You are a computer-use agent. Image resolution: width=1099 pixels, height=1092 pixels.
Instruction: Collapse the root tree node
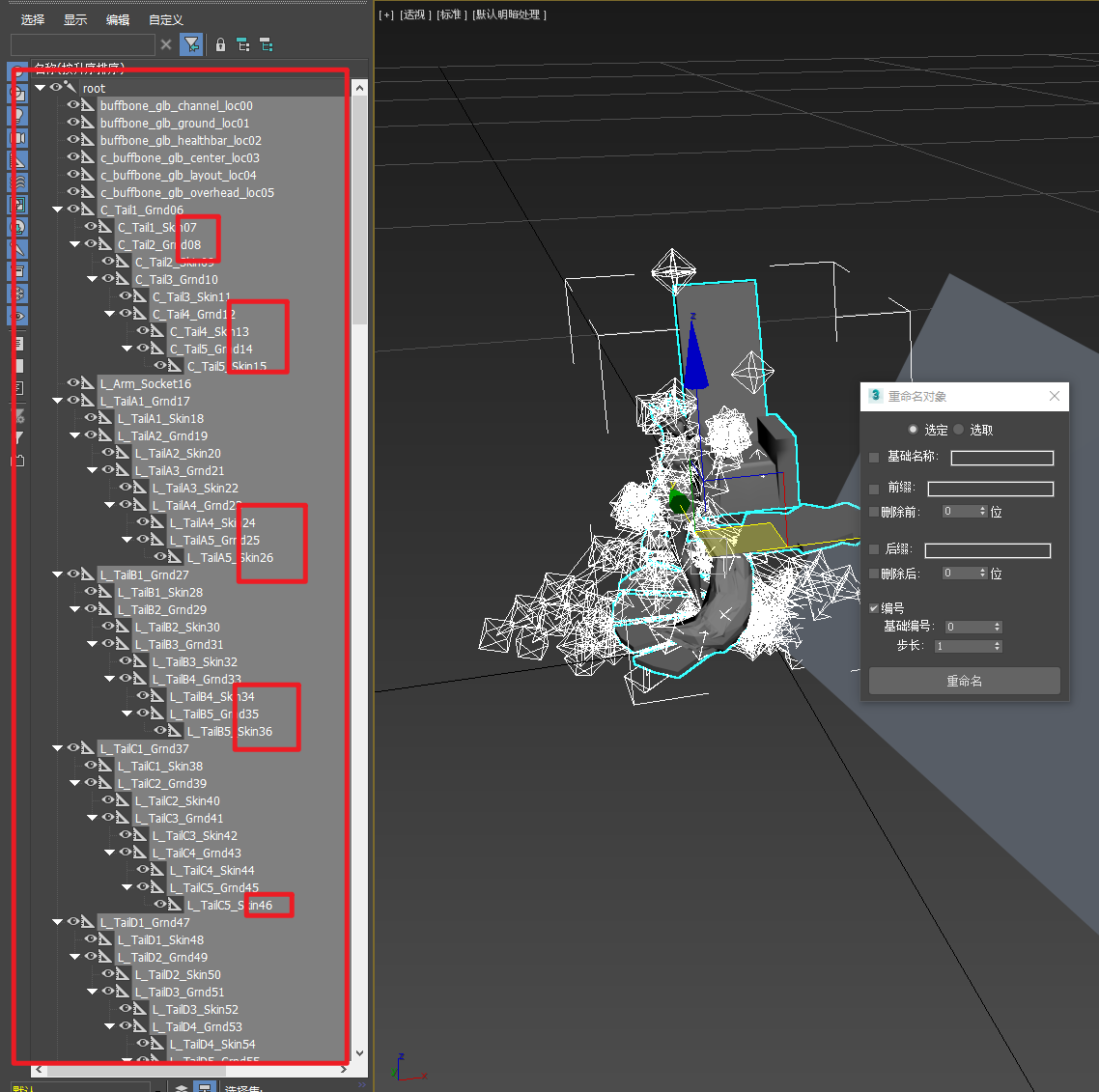pos(40,88)
